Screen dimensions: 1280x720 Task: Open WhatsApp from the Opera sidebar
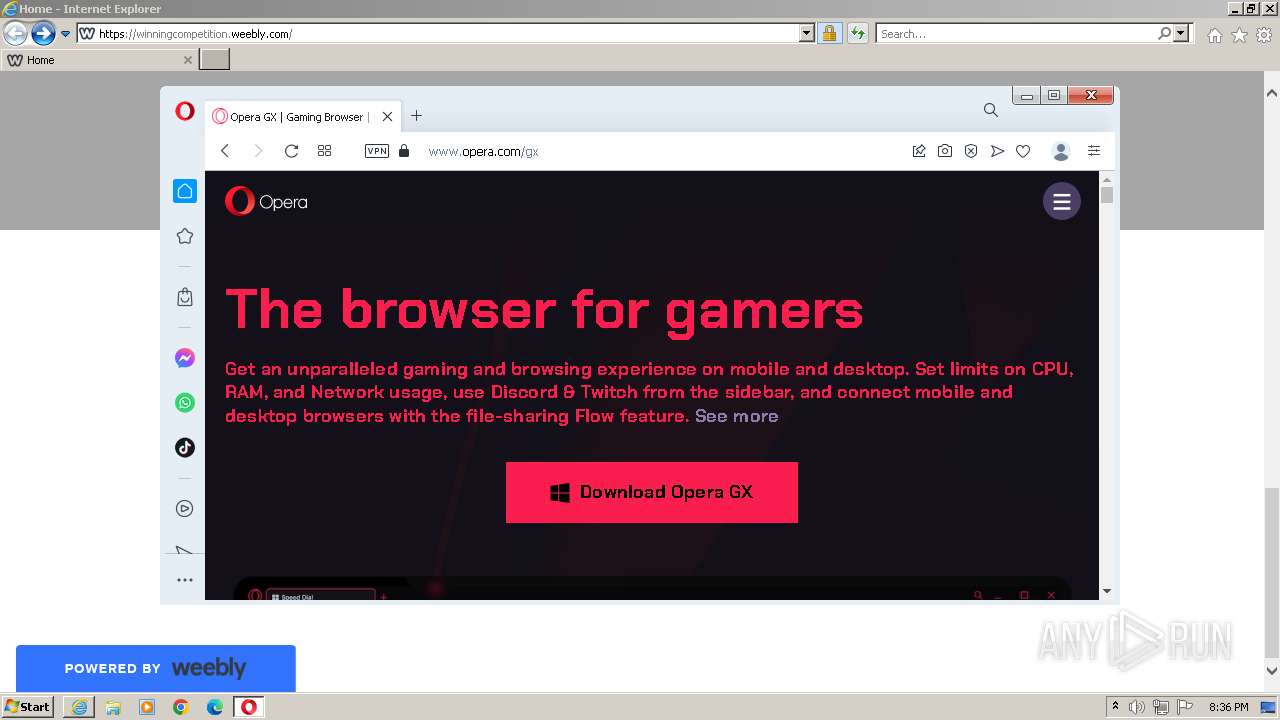[x=185, y=403]
